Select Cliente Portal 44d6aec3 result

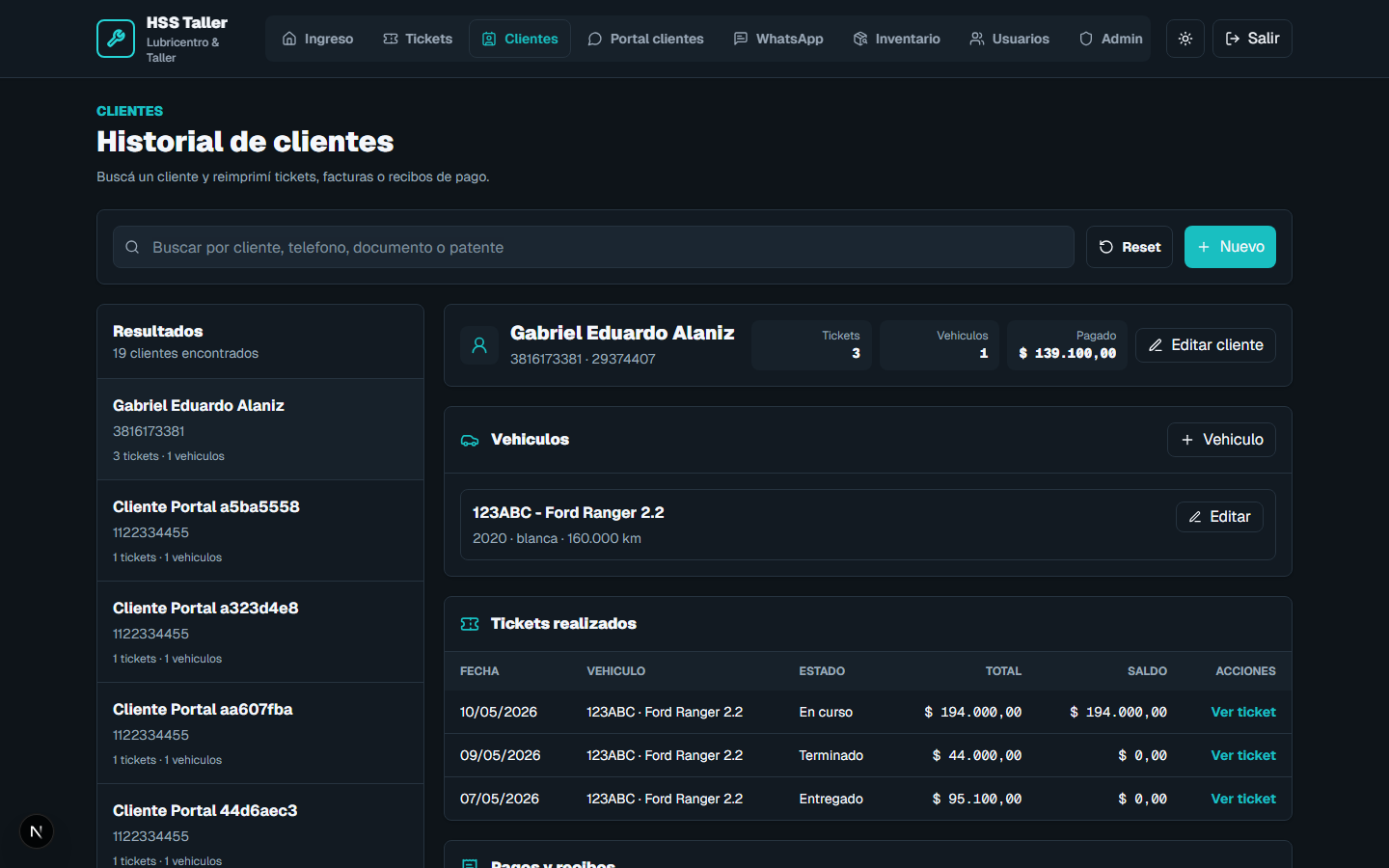(260, 827)
